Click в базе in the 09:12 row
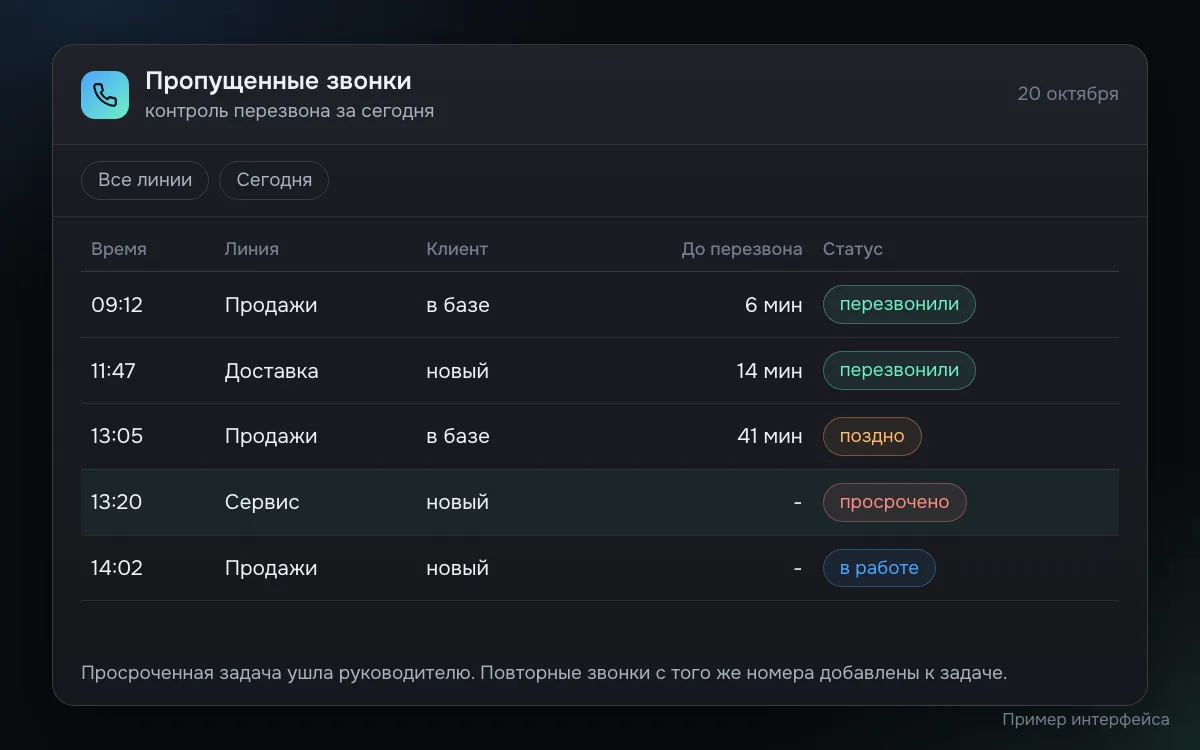The image size is (1200, 750). (458, 305)
